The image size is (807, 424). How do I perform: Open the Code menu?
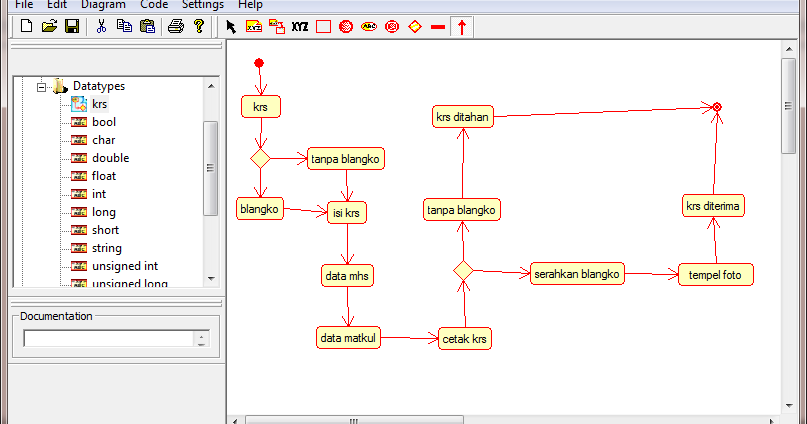pyautogui.click(x=154, y=5)
